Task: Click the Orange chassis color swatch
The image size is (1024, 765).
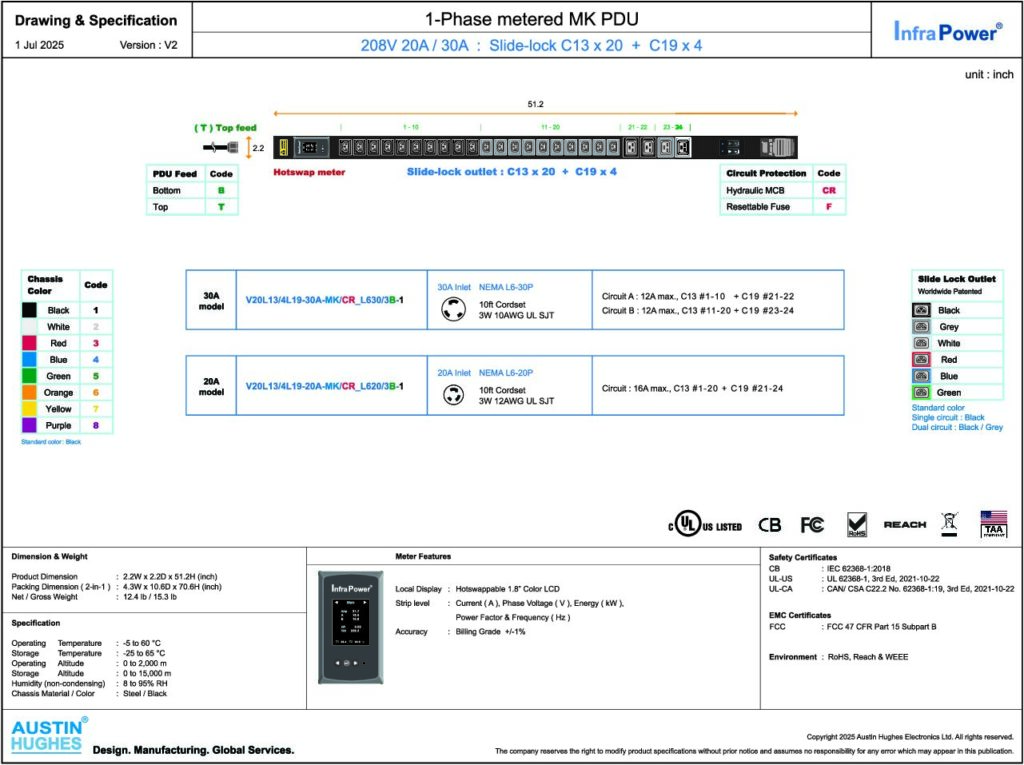Action: coord(29,392)
